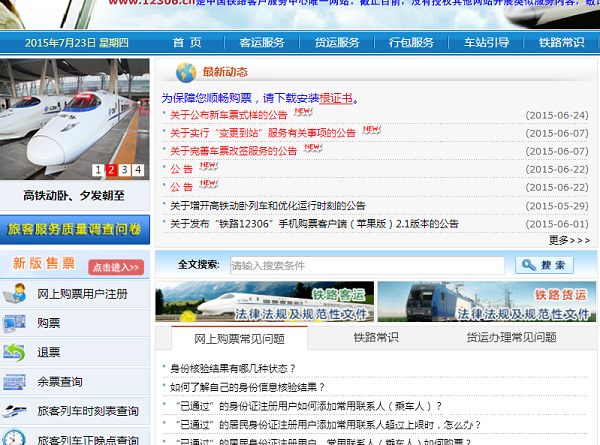Image resolution: width=600 pixels, height=445 pixels.
Task: Open the 铁路货运 法律法规 banner
Action: (487, 302)
